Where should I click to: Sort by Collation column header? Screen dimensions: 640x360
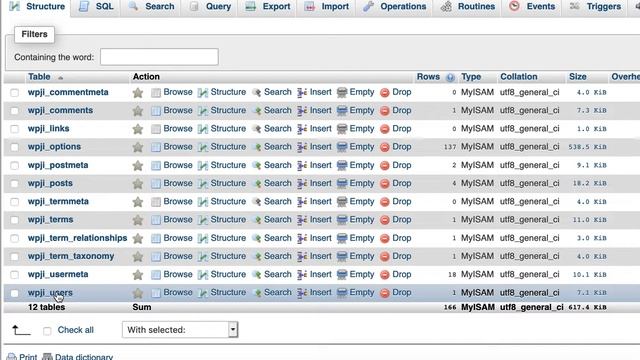pos(519,77)
